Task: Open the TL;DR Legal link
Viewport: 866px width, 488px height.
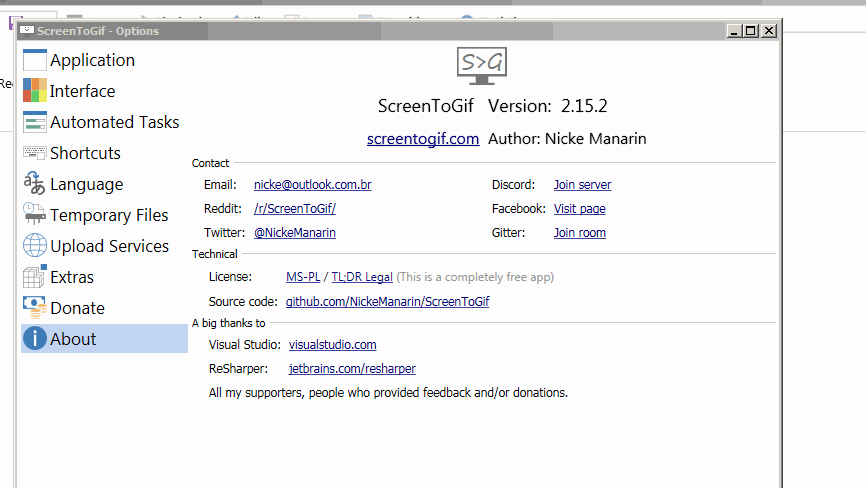Action: [362, 277]
